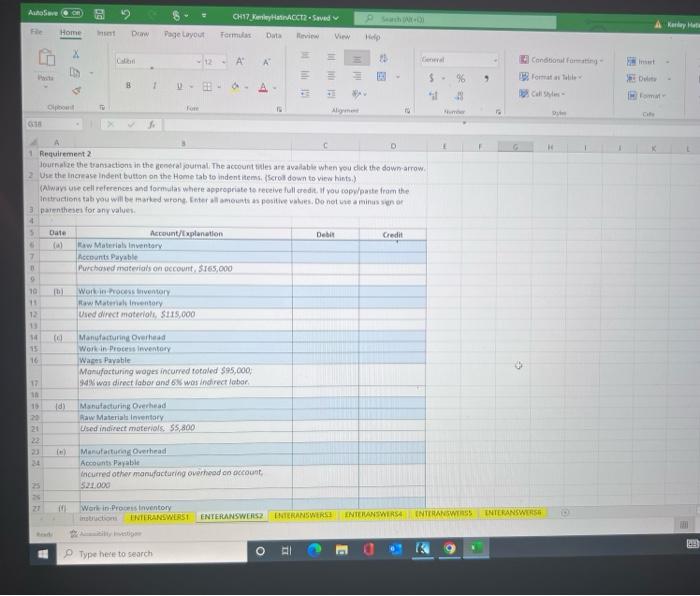
Task: Click the Increase Indent icon
Action: click(x=331, y=94)
